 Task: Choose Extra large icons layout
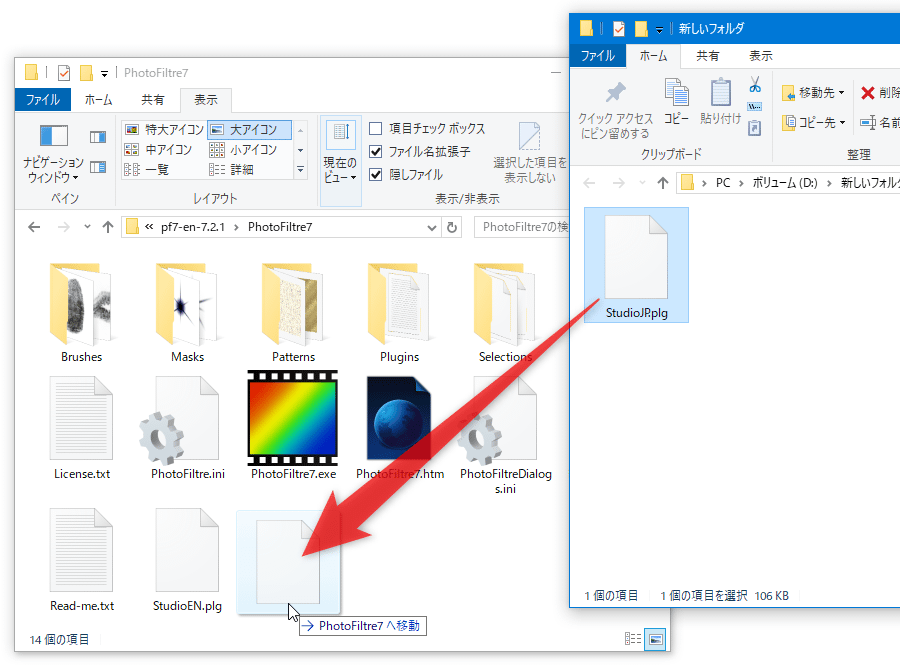pyautogui.click(x=165, y=130)
